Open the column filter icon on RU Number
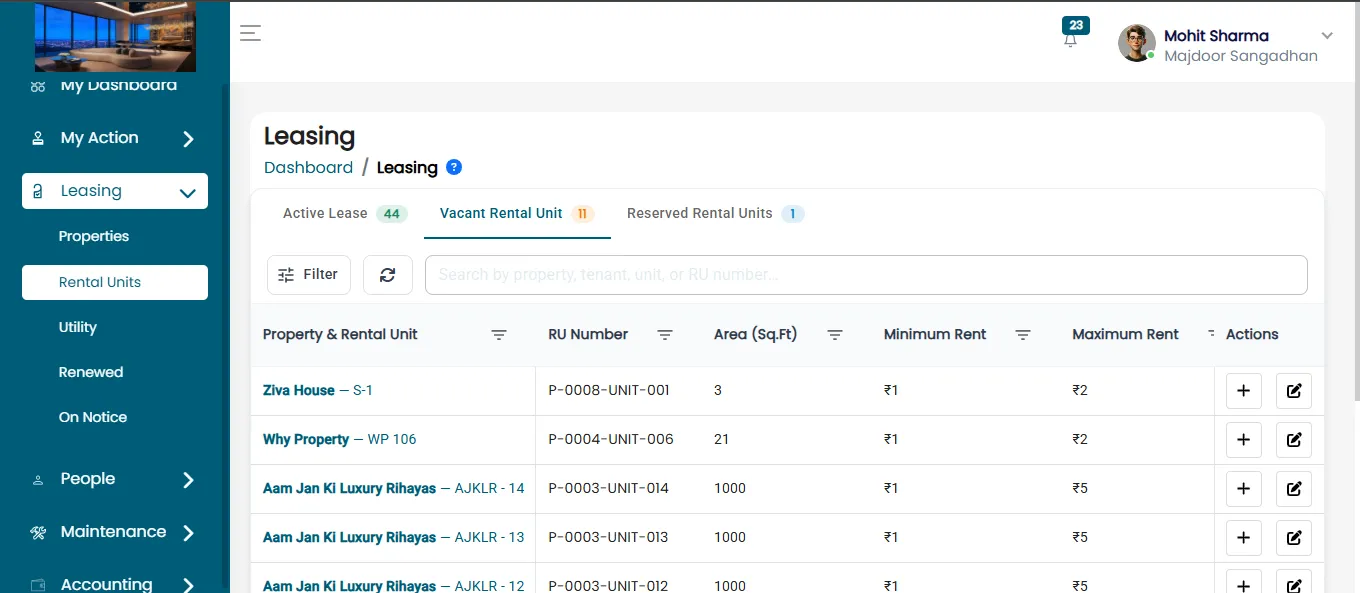 click(665, 335)
